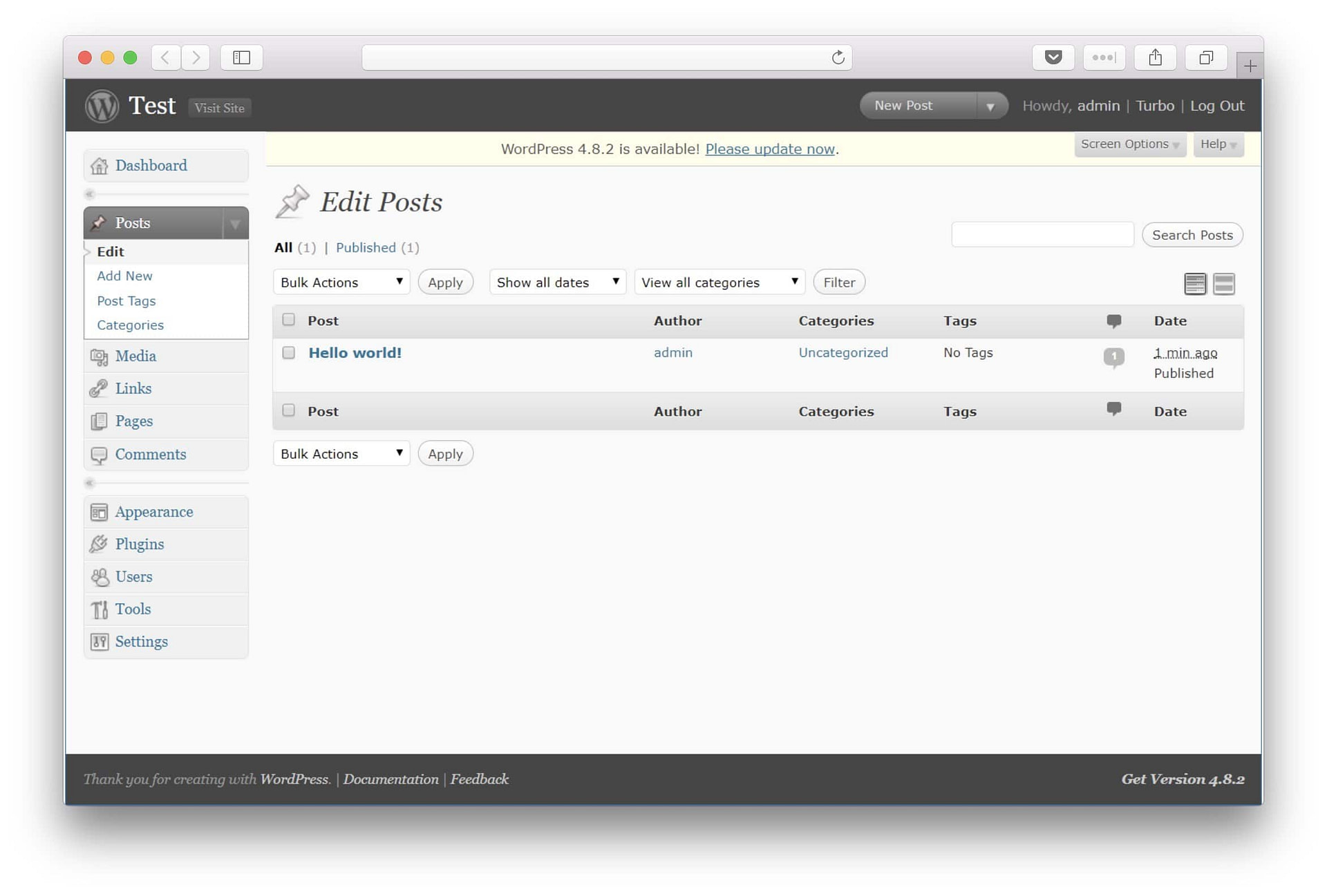
Task: Switch to list view mode icon
Action: 1195,283
